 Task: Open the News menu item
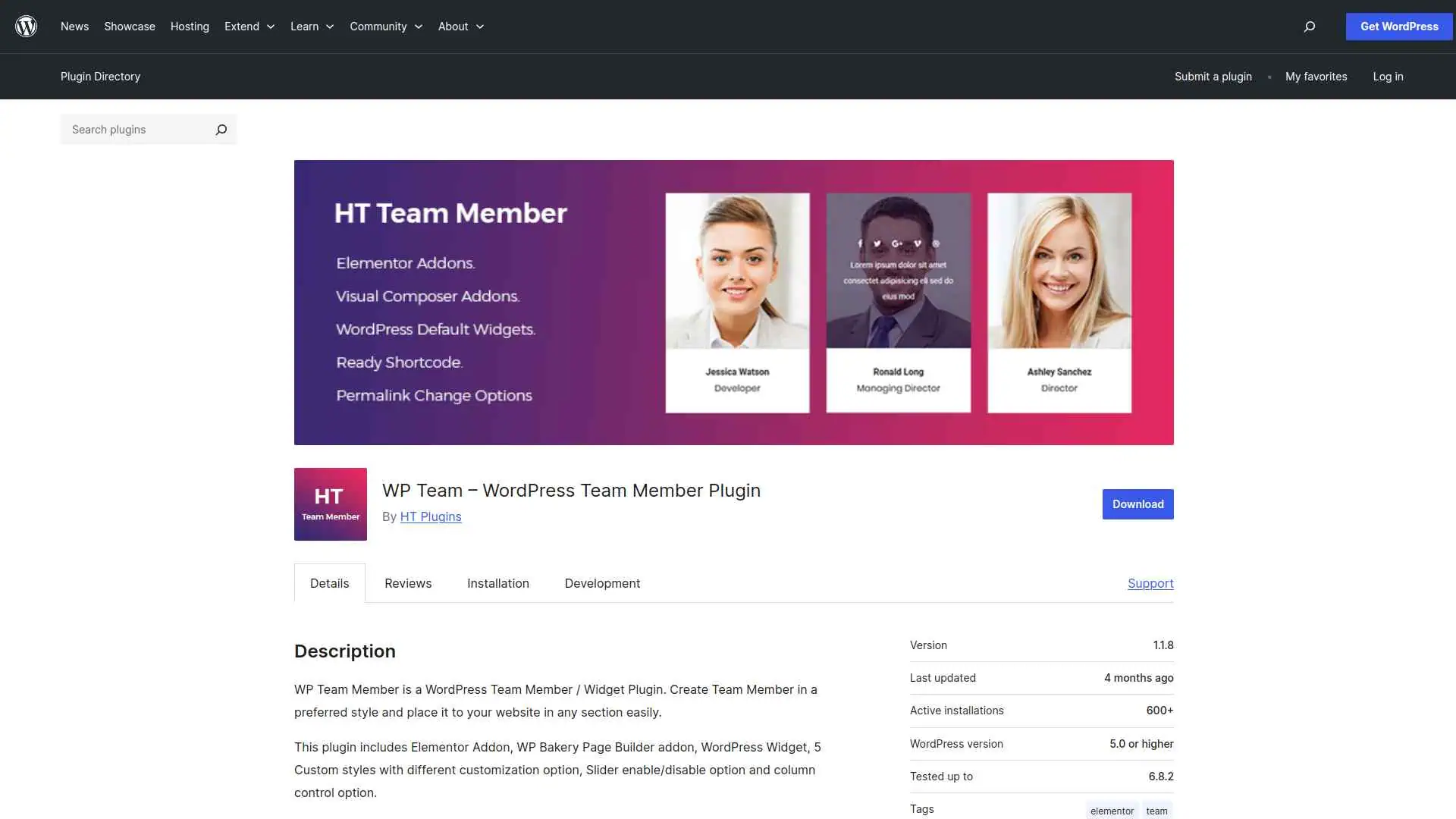point(74,26)
